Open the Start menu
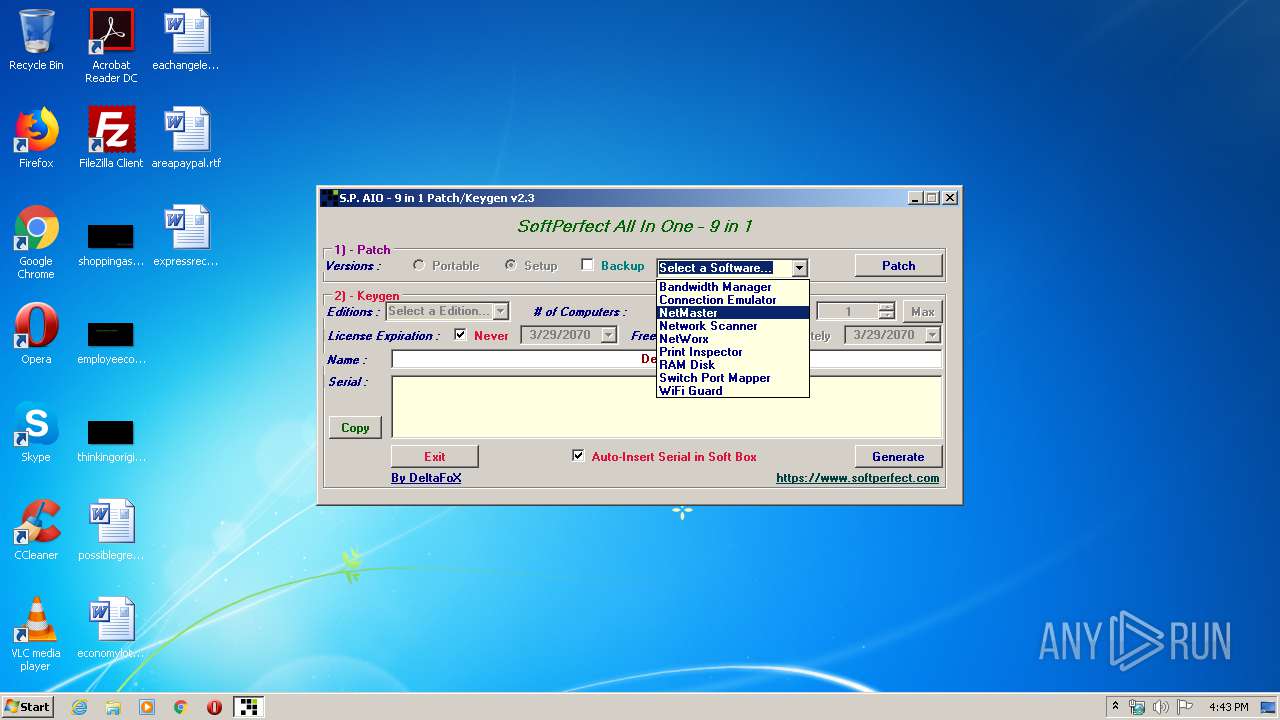The width and height of the screenshot is (1280, 720). (27, 707)
